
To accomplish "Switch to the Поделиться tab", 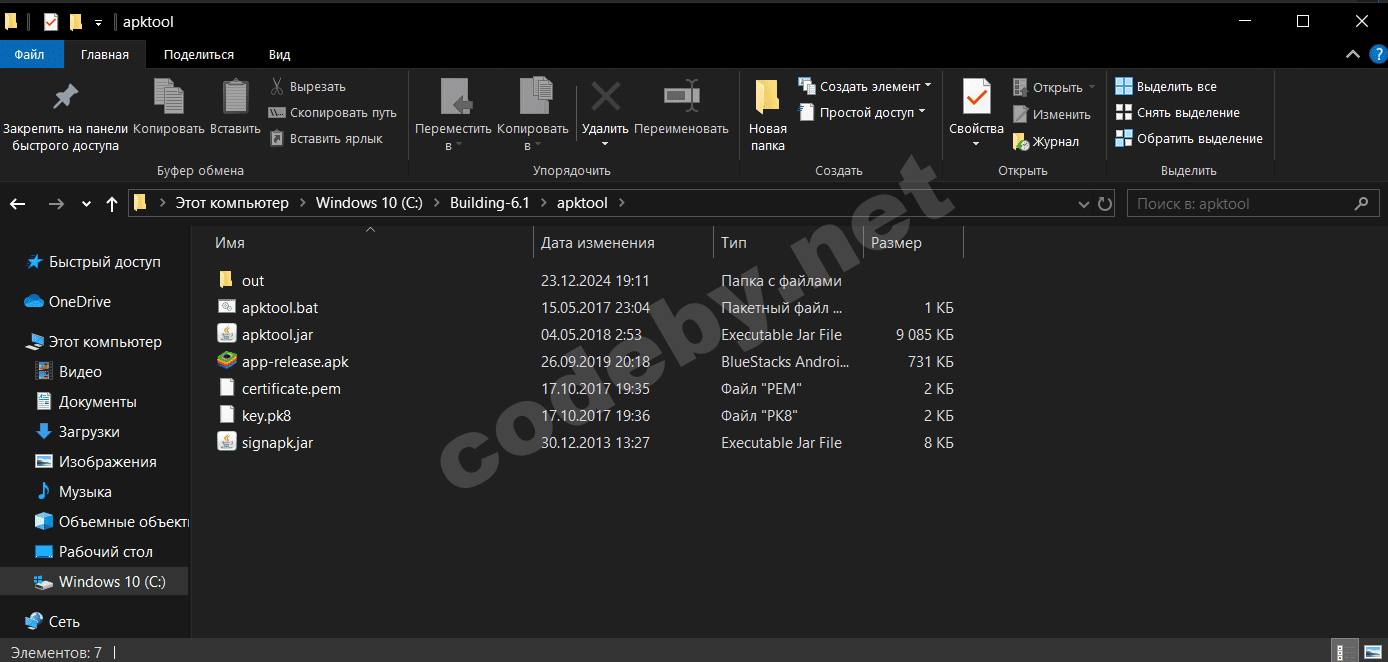I will coord(199,55).
